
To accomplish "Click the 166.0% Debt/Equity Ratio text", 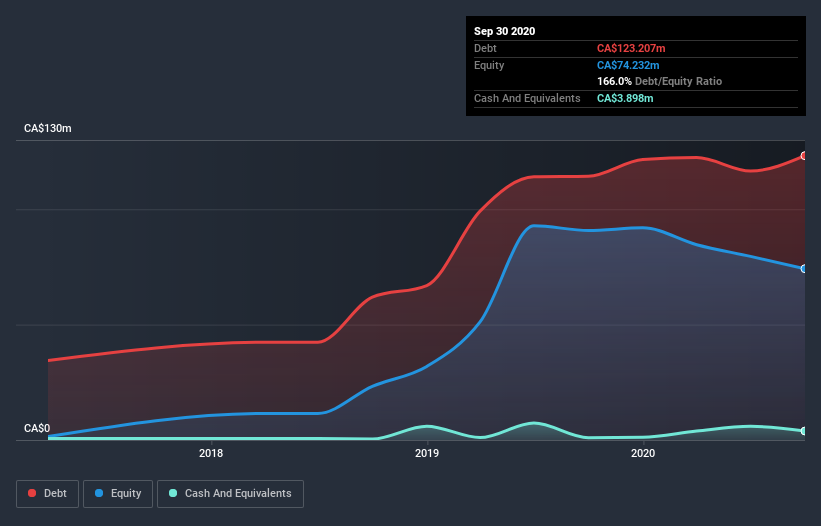I will [x=659, y=81].
